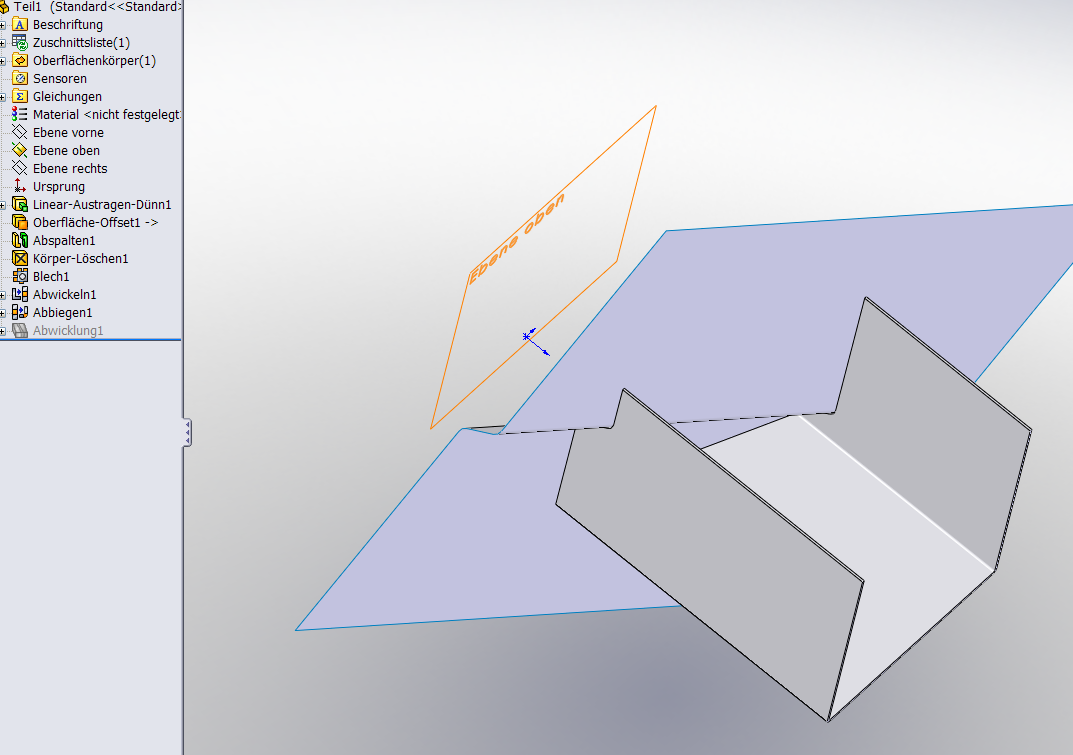1073x755 pixels.
Task: Select the 'Ebene rechts' label
Action: point(70,168)
